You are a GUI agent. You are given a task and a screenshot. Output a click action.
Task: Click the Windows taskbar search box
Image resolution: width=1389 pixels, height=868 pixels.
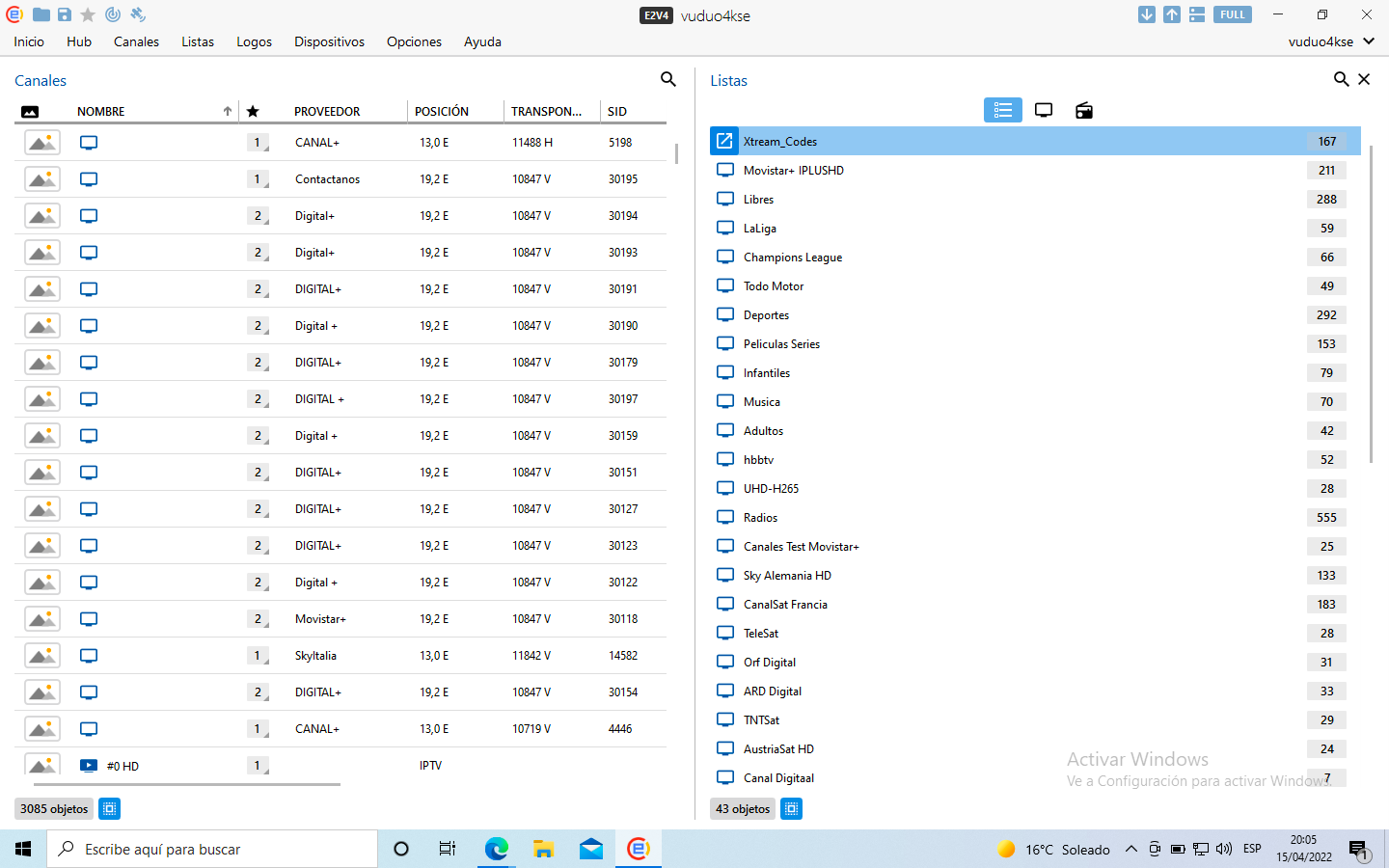click(x=212, y=849)
